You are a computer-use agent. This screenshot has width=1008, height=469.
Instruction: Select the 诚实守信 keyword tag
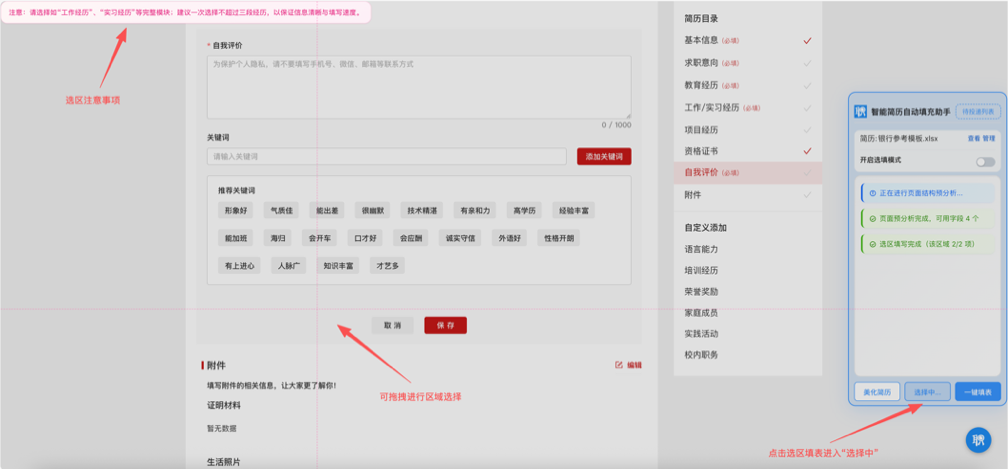click(x=460, y=238)
